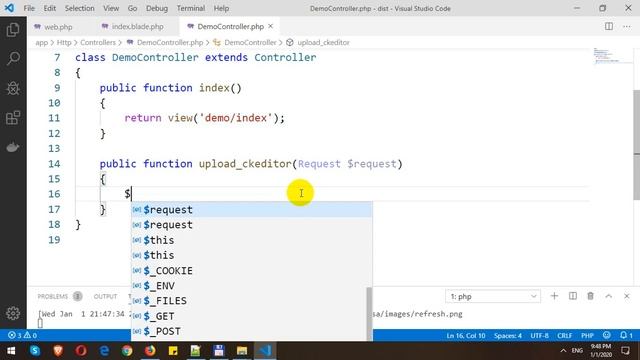
Task: Select the $_GET suggestion
Action: [x=251, y=316]
